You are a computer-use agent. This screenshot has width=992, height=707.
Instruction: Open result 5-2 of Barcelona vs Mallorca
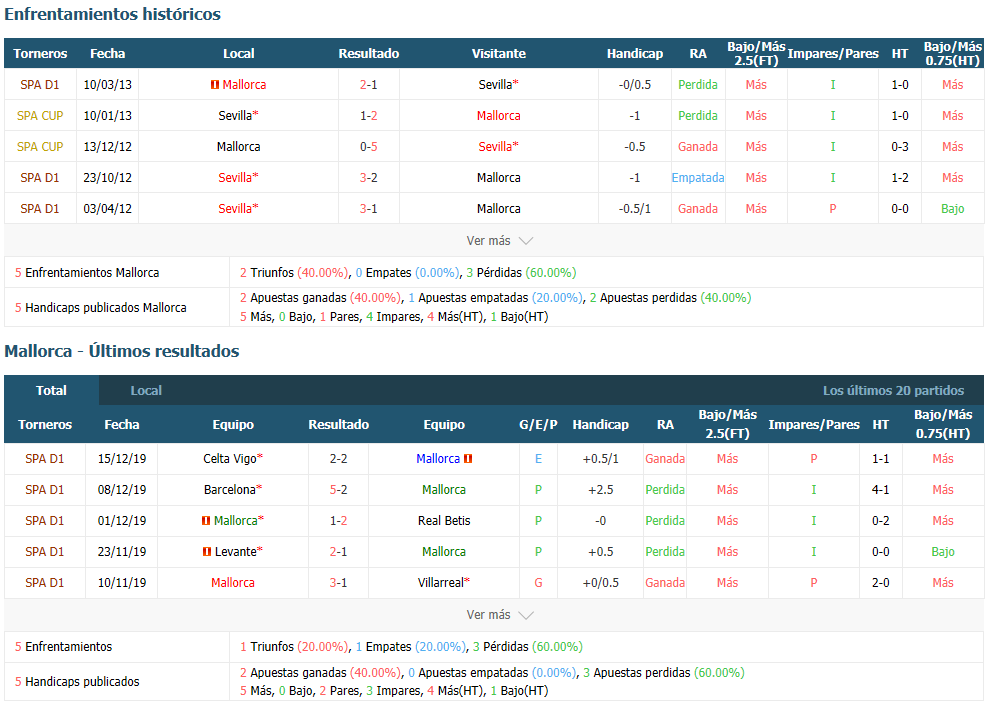(x=338, y=489)
